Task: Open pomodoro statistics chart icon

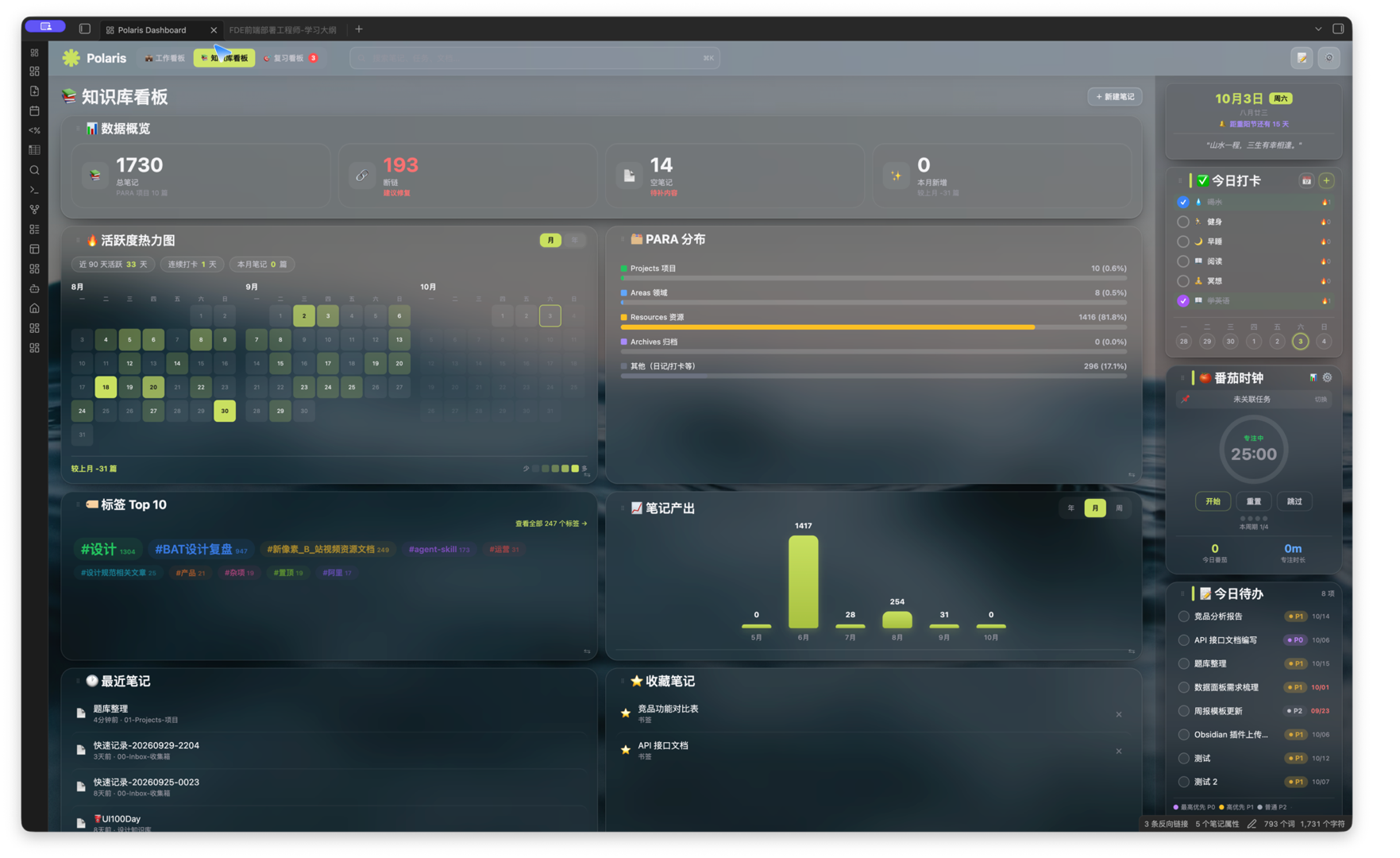Action: click(x=1313, y=378)
